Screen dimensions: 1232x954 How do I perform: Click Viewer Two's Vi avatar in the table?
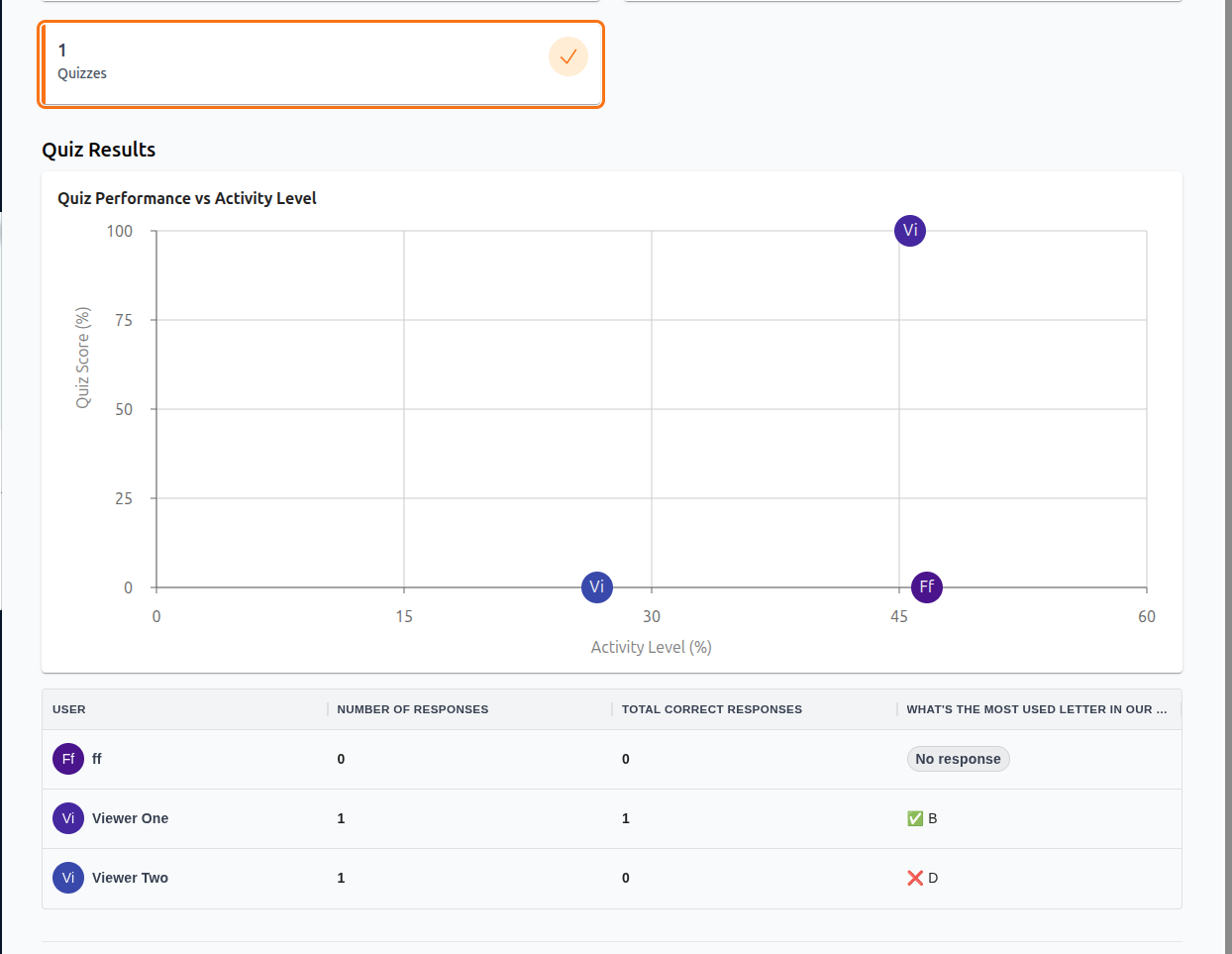pyautogui.click(x=68, y=878)
